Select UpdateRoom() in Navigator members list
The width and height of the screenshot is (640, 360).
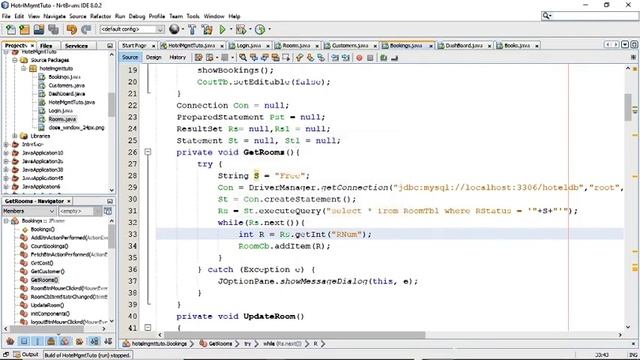point(47,305)
